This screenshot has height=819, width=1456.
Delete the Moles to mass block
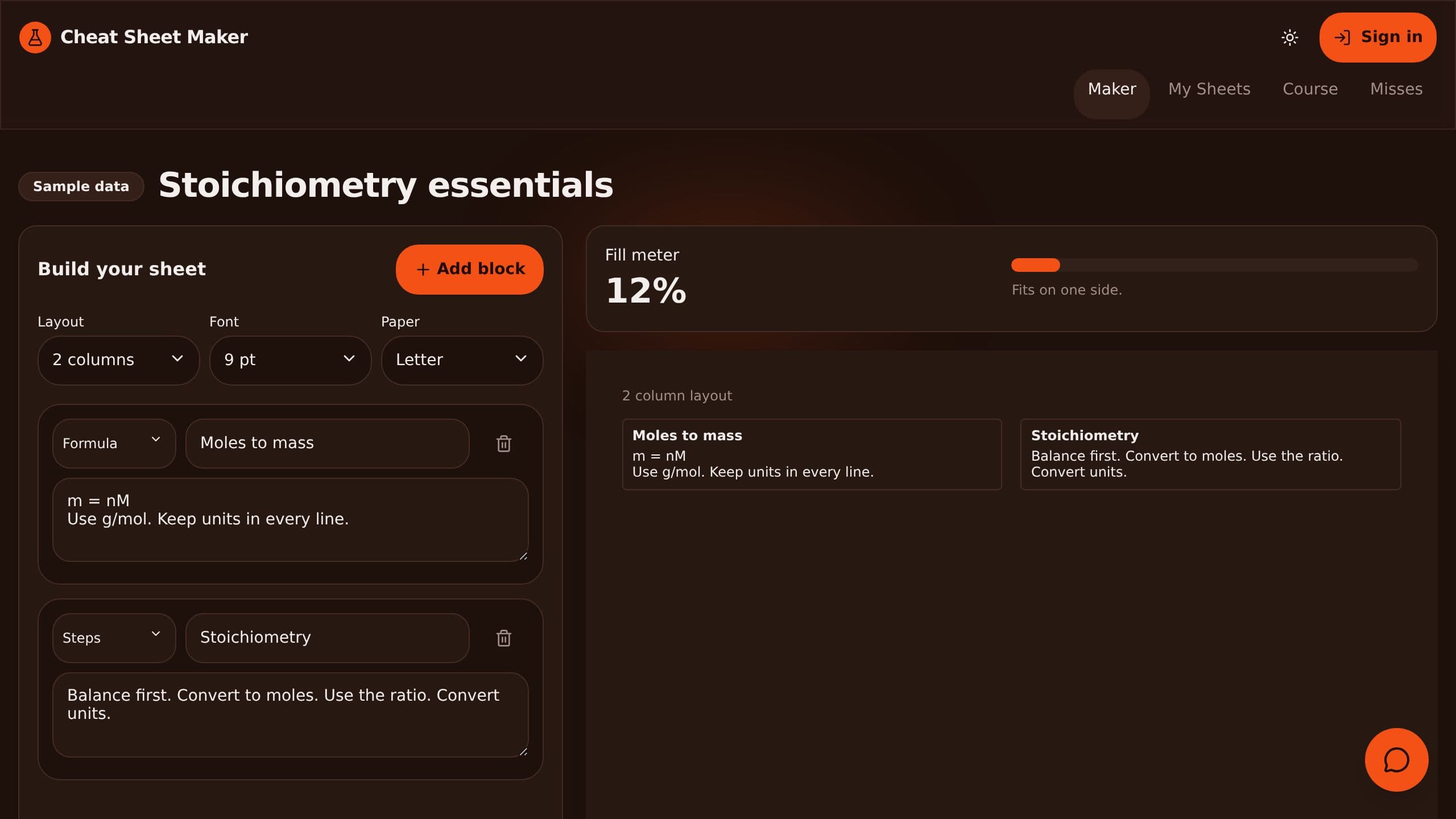503,444
